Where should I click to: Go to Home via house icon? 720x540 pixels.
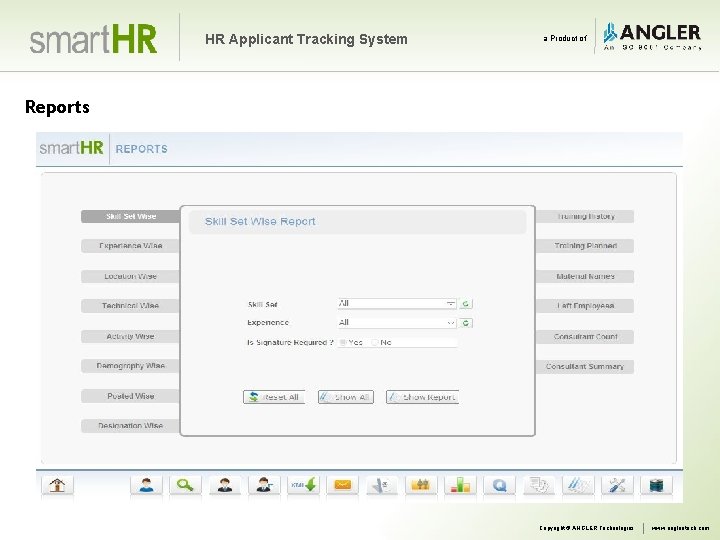pos(57,485)
